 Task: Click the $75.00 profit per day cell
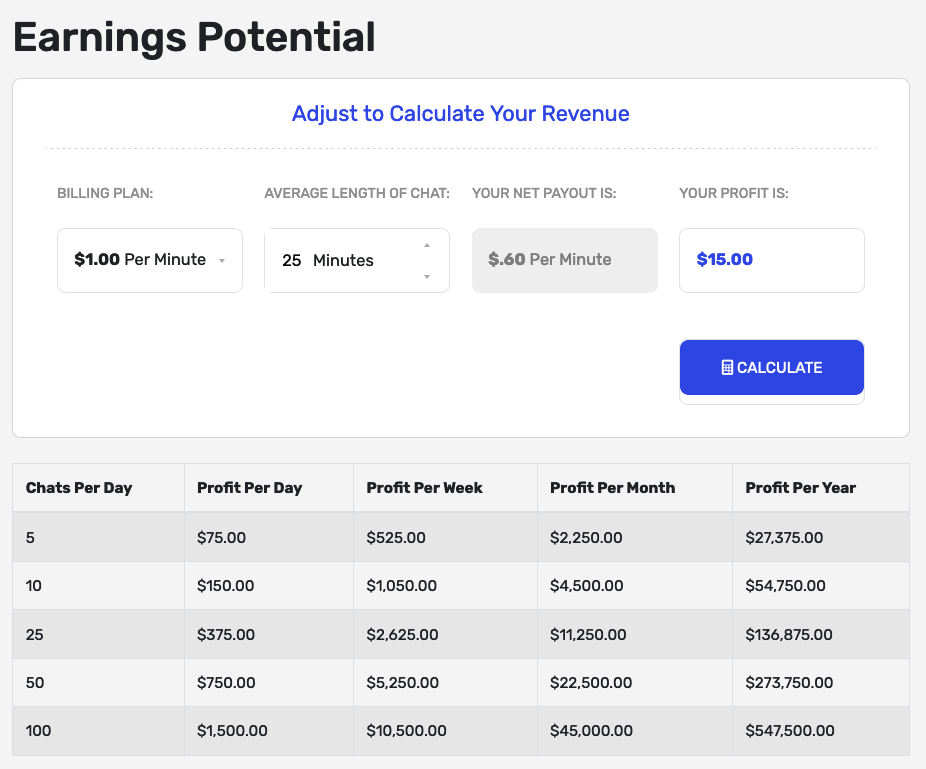click(x=269, y=537)
